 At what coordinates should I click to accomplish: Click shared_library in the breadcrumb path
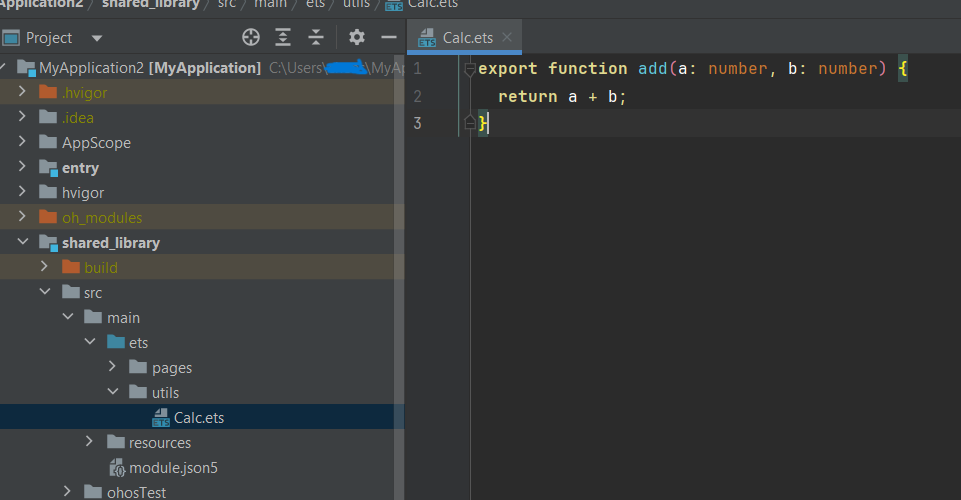coord(150,4)
